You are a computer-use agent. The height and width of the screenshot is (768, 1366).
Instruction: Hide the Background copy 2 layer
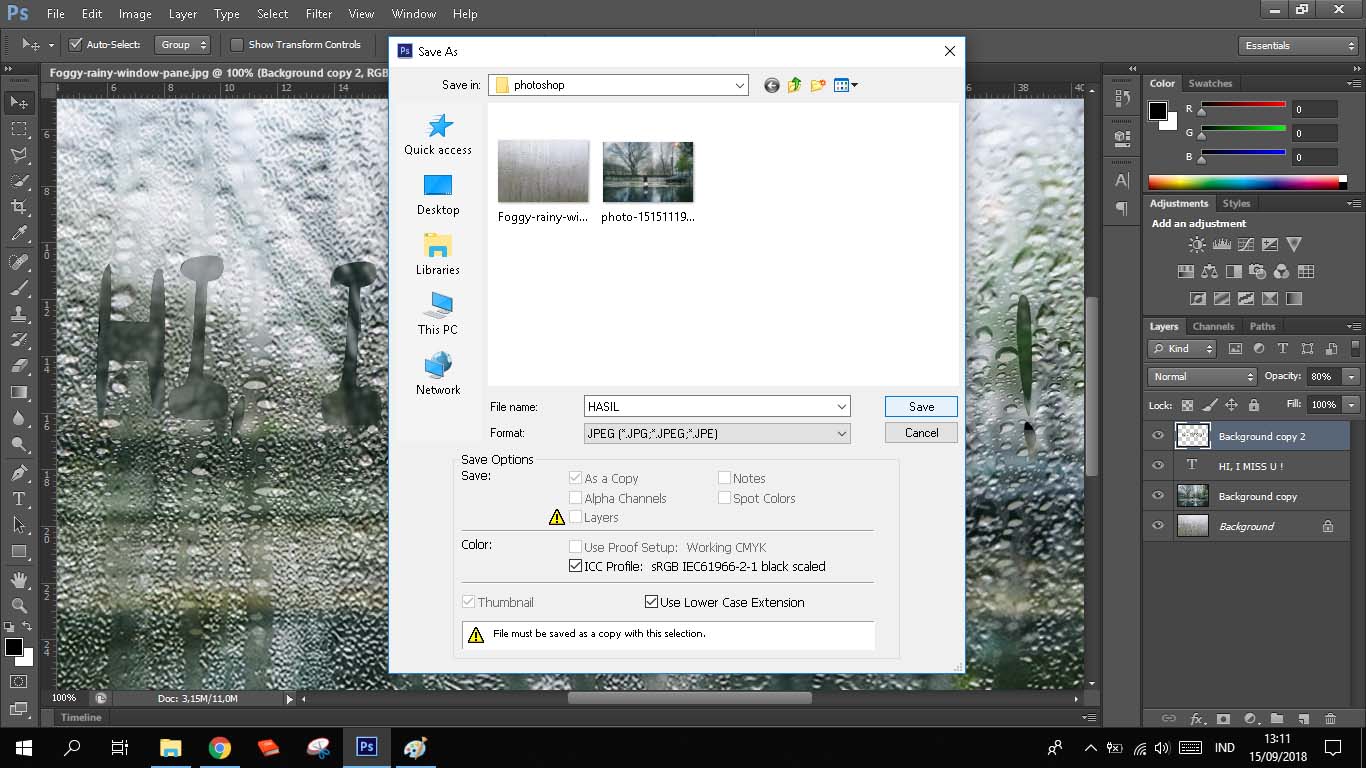tap(1158, 436)
